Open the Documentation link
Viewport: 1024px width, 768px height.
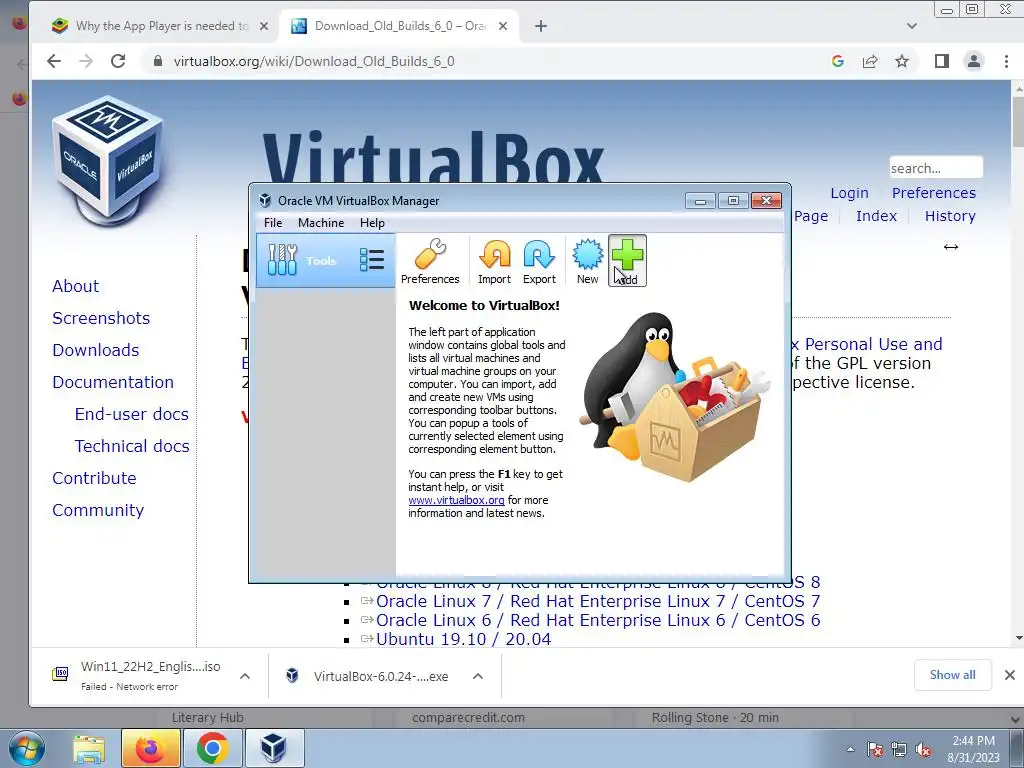tap(113, 382)
